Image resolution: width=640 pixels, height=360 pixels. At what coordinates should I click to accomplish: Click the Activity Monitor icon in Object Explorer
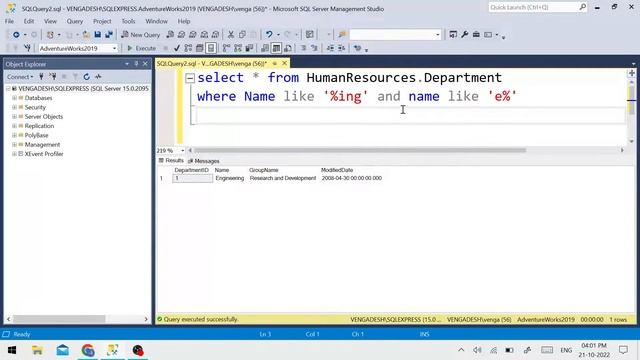coord(98,77)
